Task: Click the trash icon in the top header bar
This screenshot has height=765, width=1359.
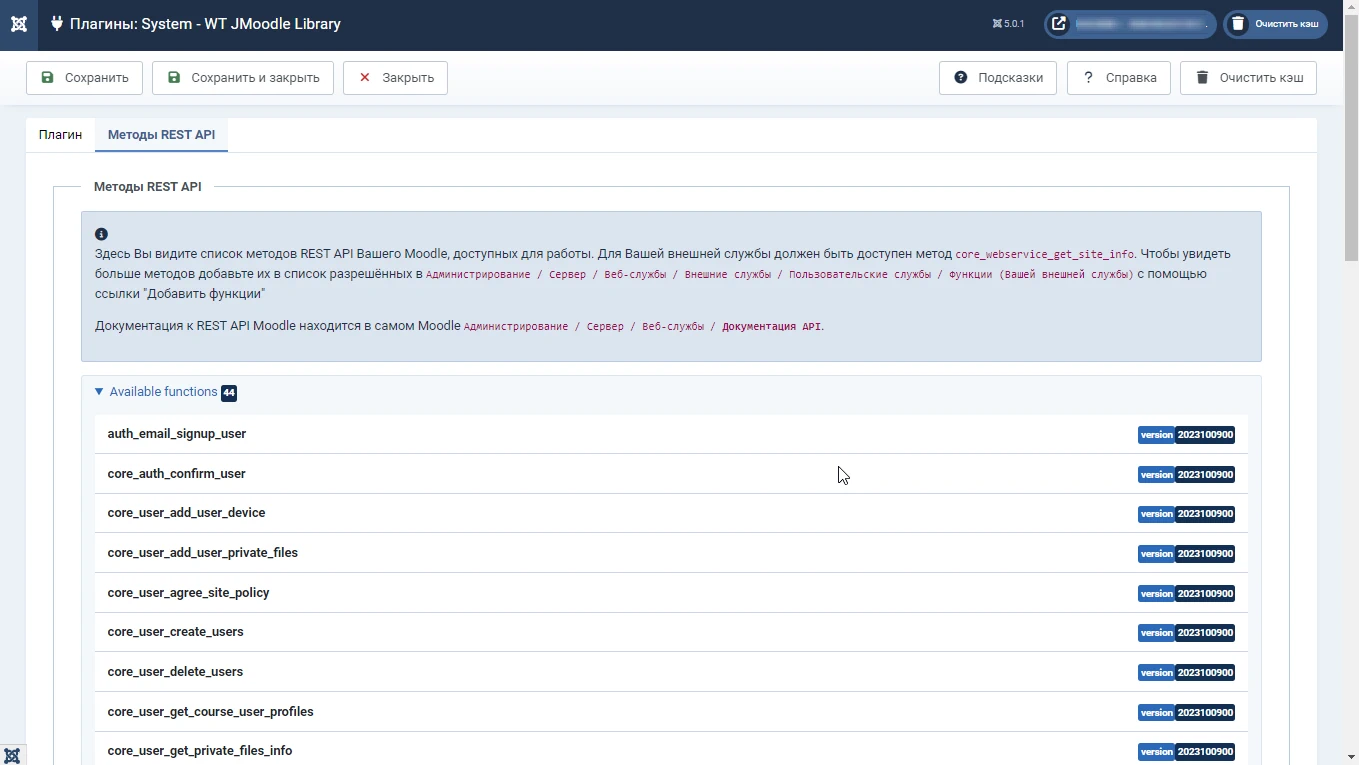Action: click(1238, 24)
